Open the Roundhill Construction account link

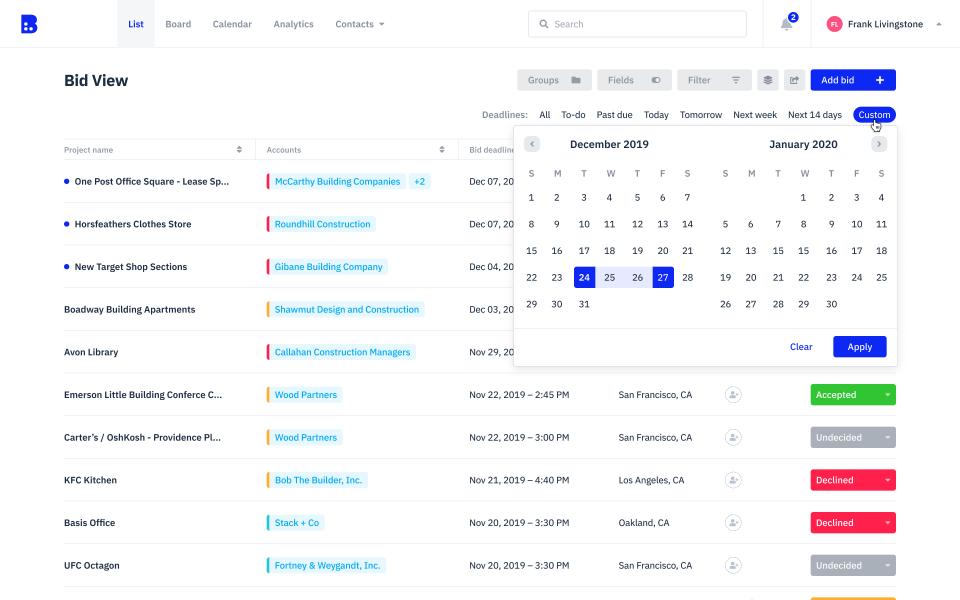pos(321,224)
